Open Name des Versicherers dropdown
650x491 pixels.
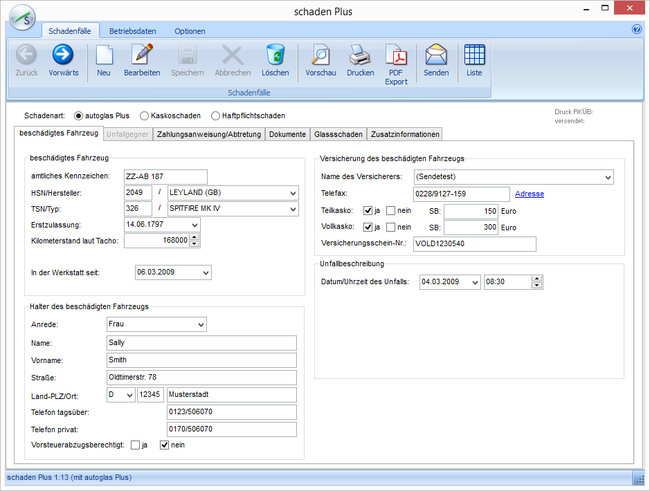pyautogui.click(x=606, y=177)
